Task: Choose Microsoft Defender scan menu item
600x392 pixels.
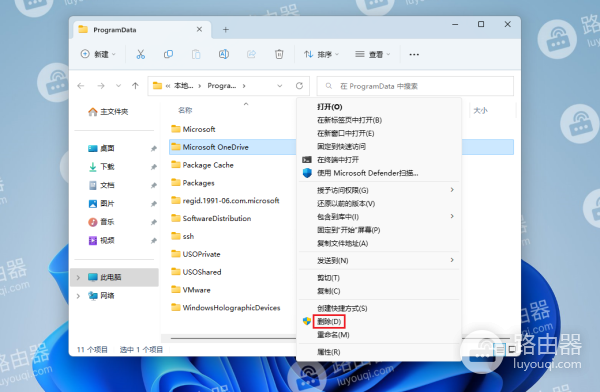Action: (379, 173)
